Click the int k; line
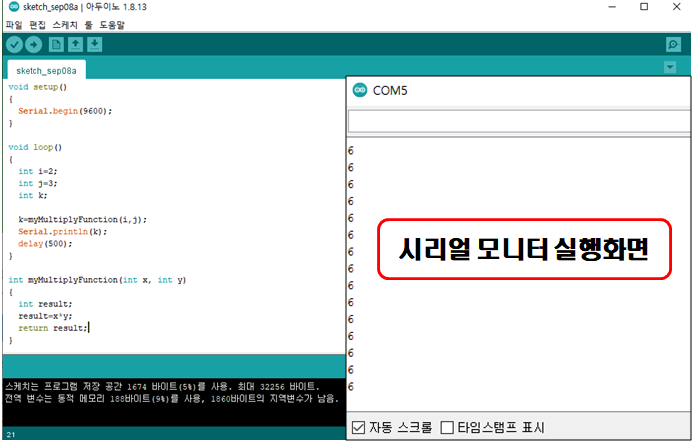693x443 pixels. click(33, 195)
